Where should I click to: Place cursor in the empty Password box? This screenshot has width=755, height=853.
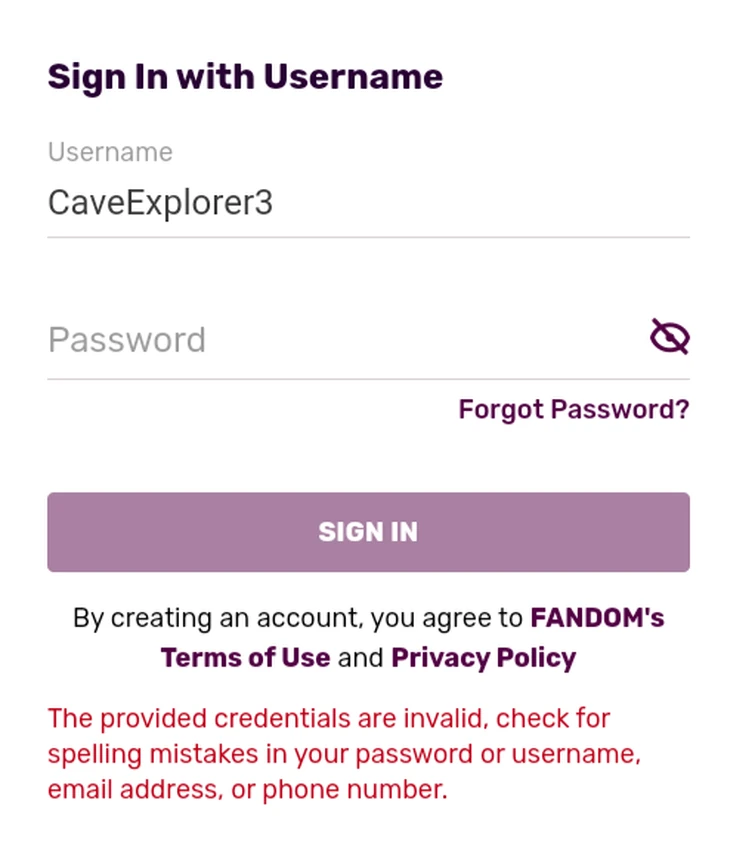300,340
